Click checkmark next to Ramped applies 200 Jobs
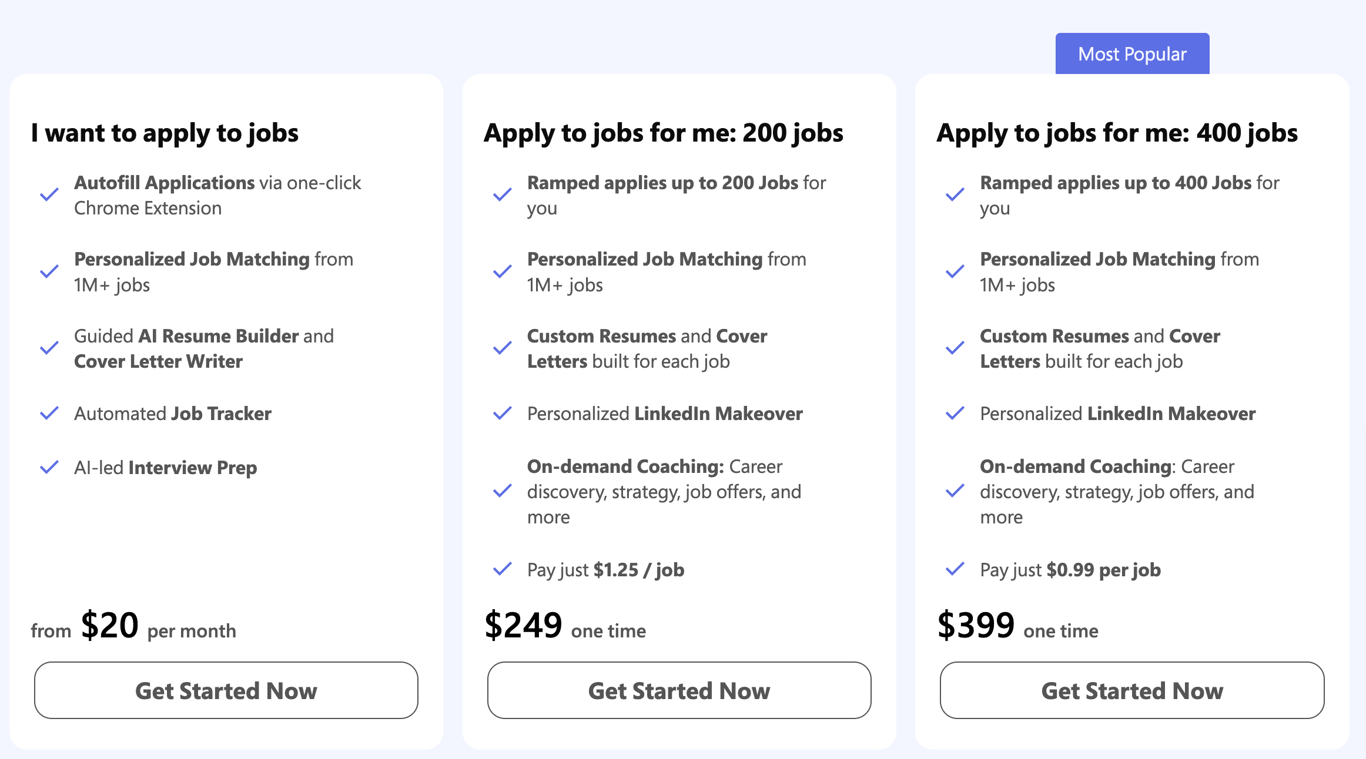This screenshot has height=759, width=1366. pos(502,195)
